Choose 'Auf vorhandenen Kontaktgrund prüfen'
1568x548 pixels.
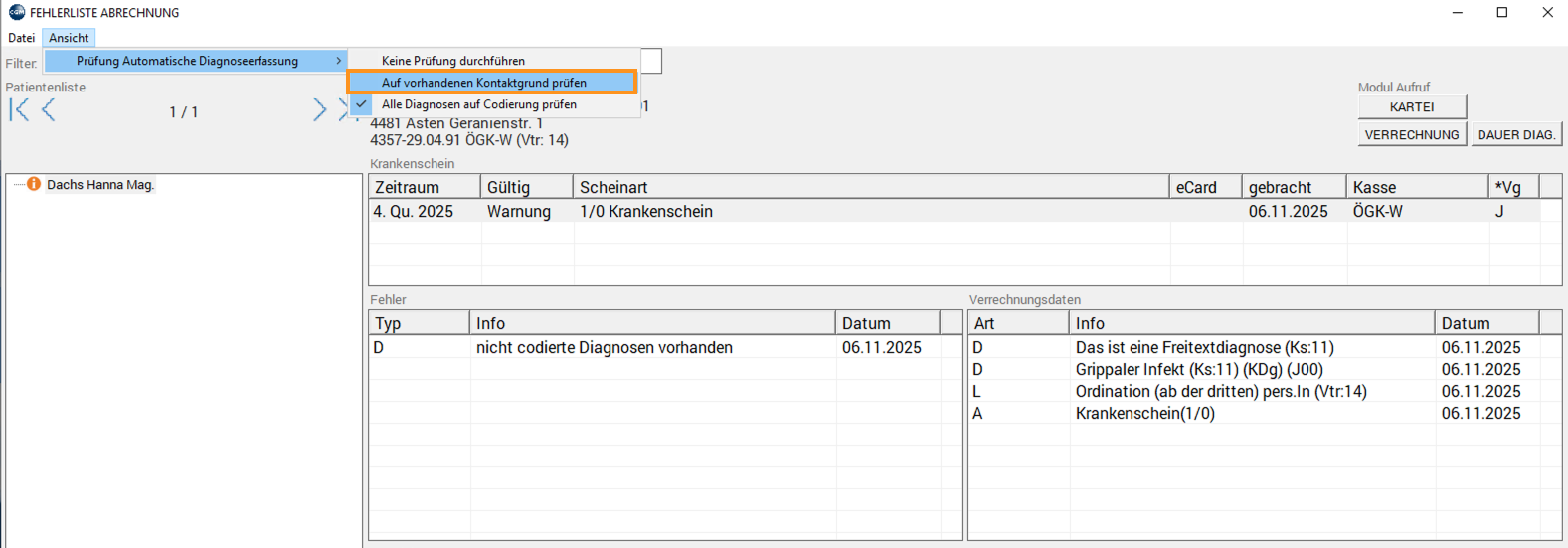pyautogui.click(x=483, y=83)
